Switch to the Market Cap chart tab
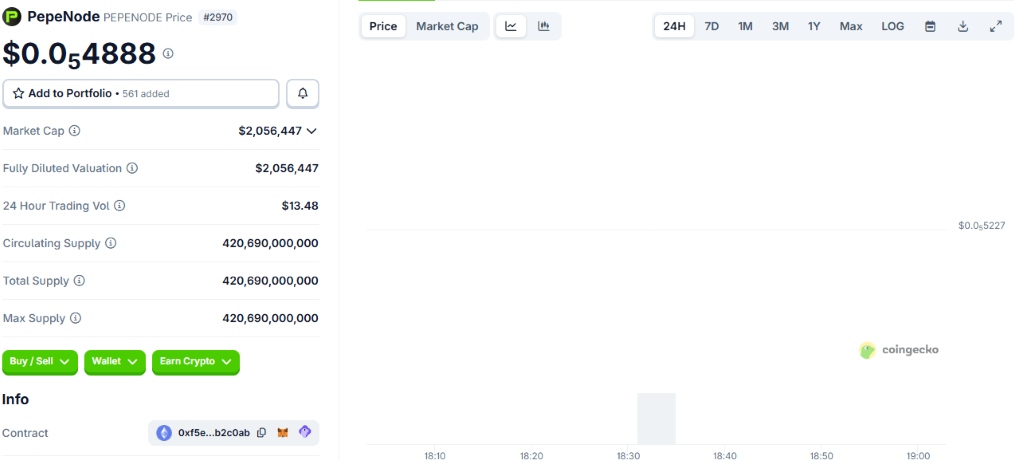The height and width of the screenshot is (461, 1024). point(447,26)
